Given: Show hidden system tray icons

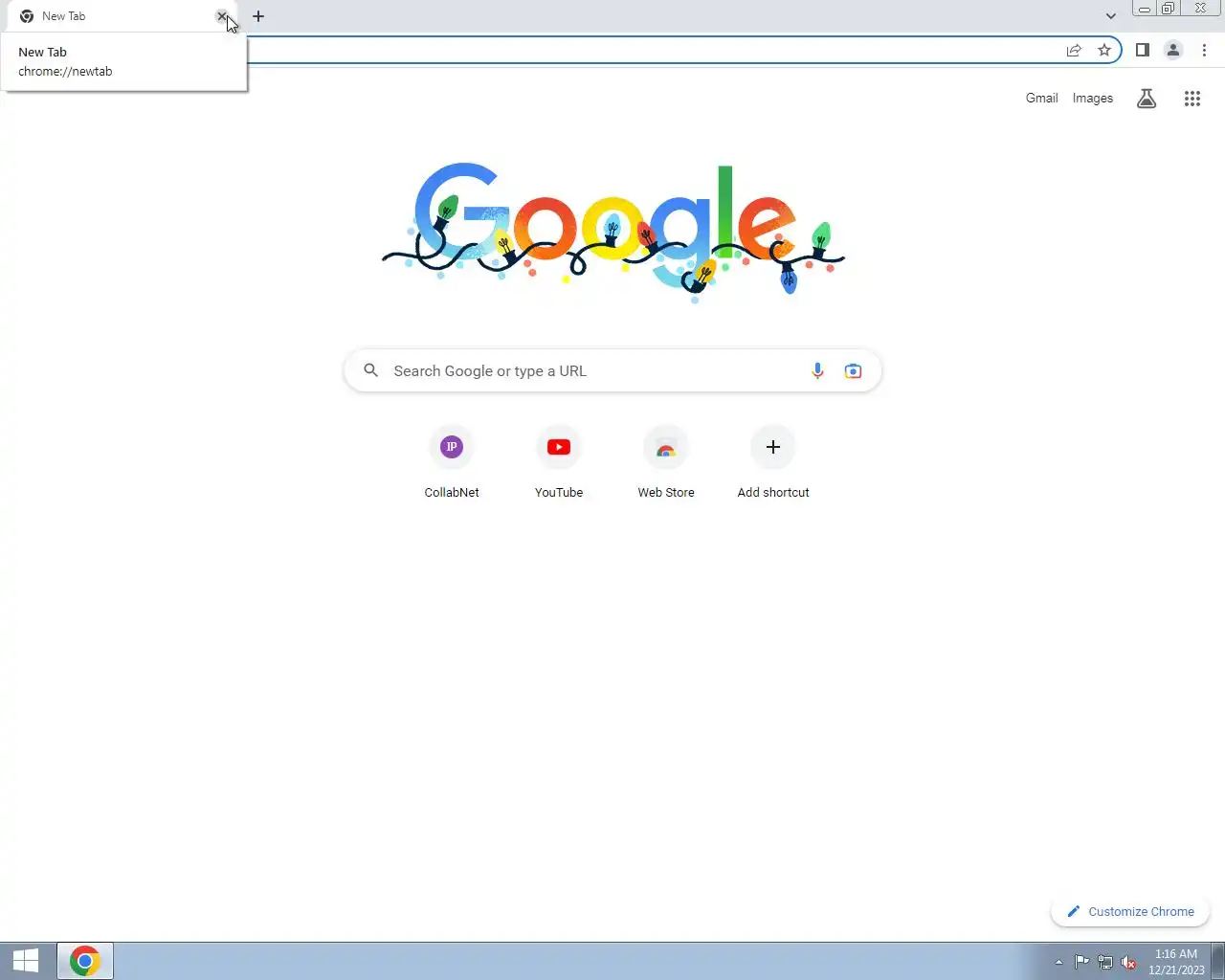Looking at the screenshot, I should (x=1058, y=962).
